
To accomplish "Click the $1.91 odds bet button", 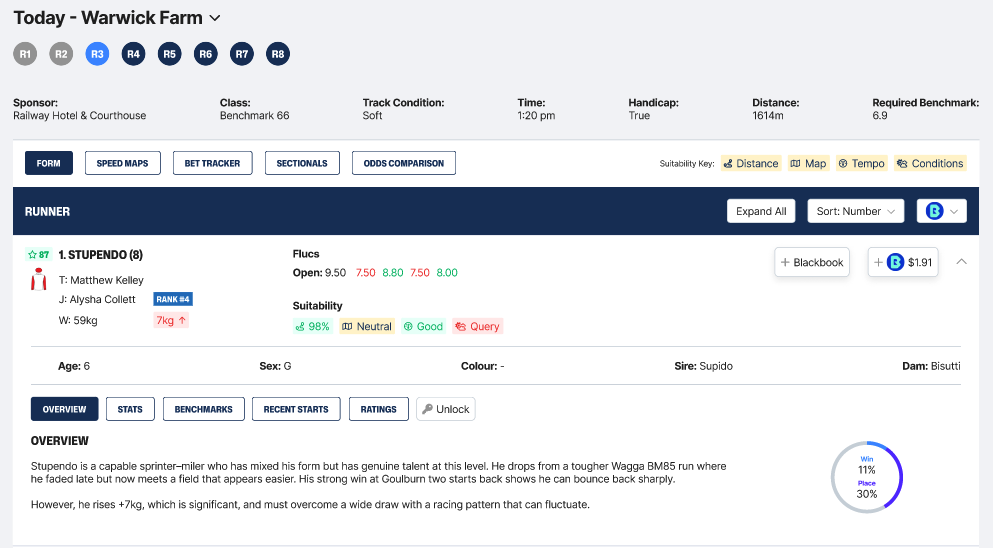I will [903, 262].
